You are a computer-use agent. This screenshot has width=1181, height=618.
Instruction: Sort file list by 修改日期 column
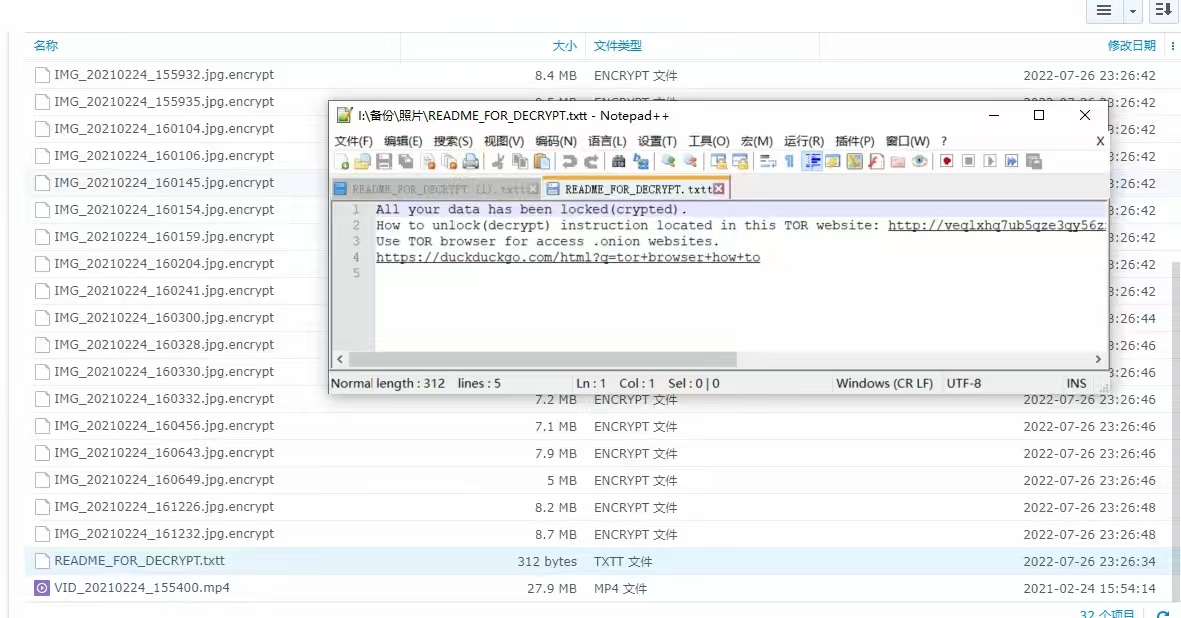click(1131, 46)
